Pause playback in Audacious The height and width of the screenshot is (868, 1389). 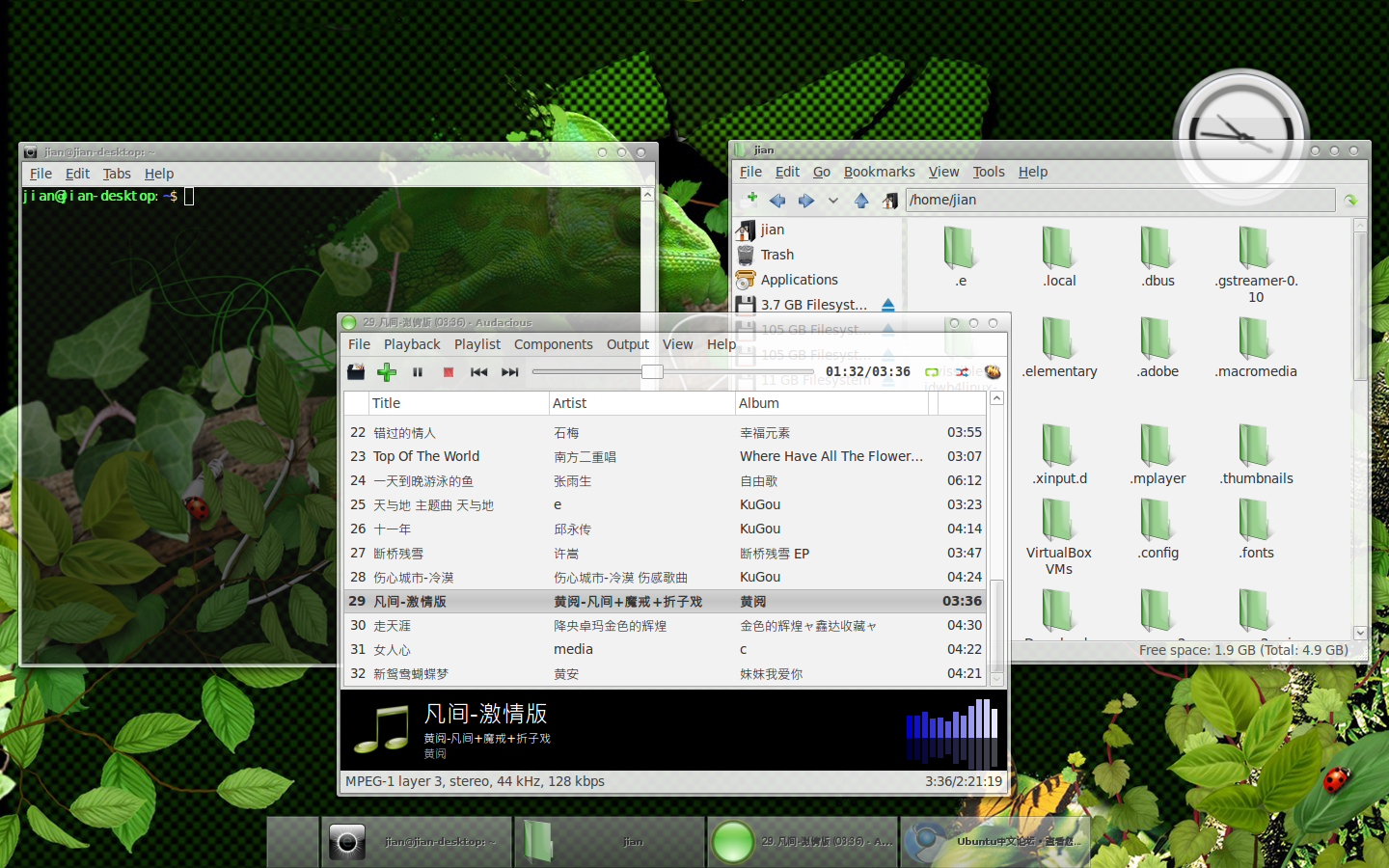tap(418, 372)
